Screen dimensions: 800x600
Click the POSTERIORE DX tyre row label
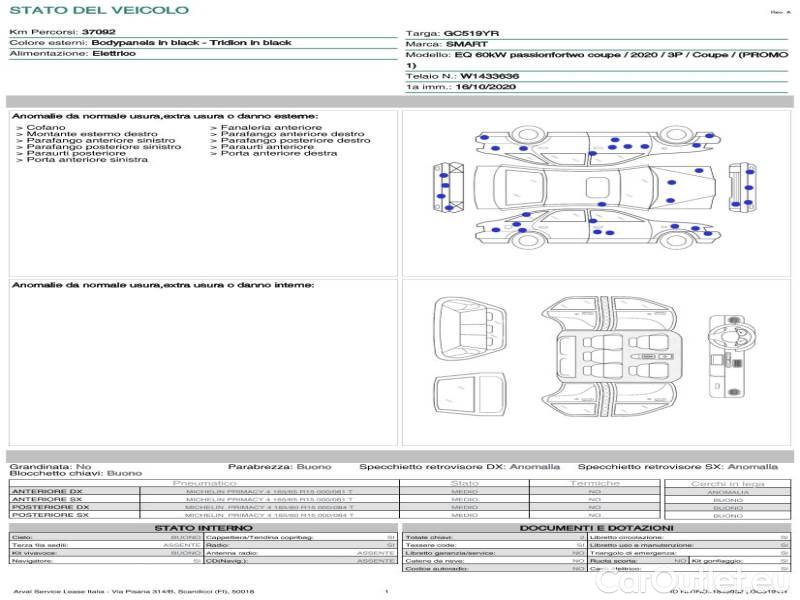click(51, 508)
